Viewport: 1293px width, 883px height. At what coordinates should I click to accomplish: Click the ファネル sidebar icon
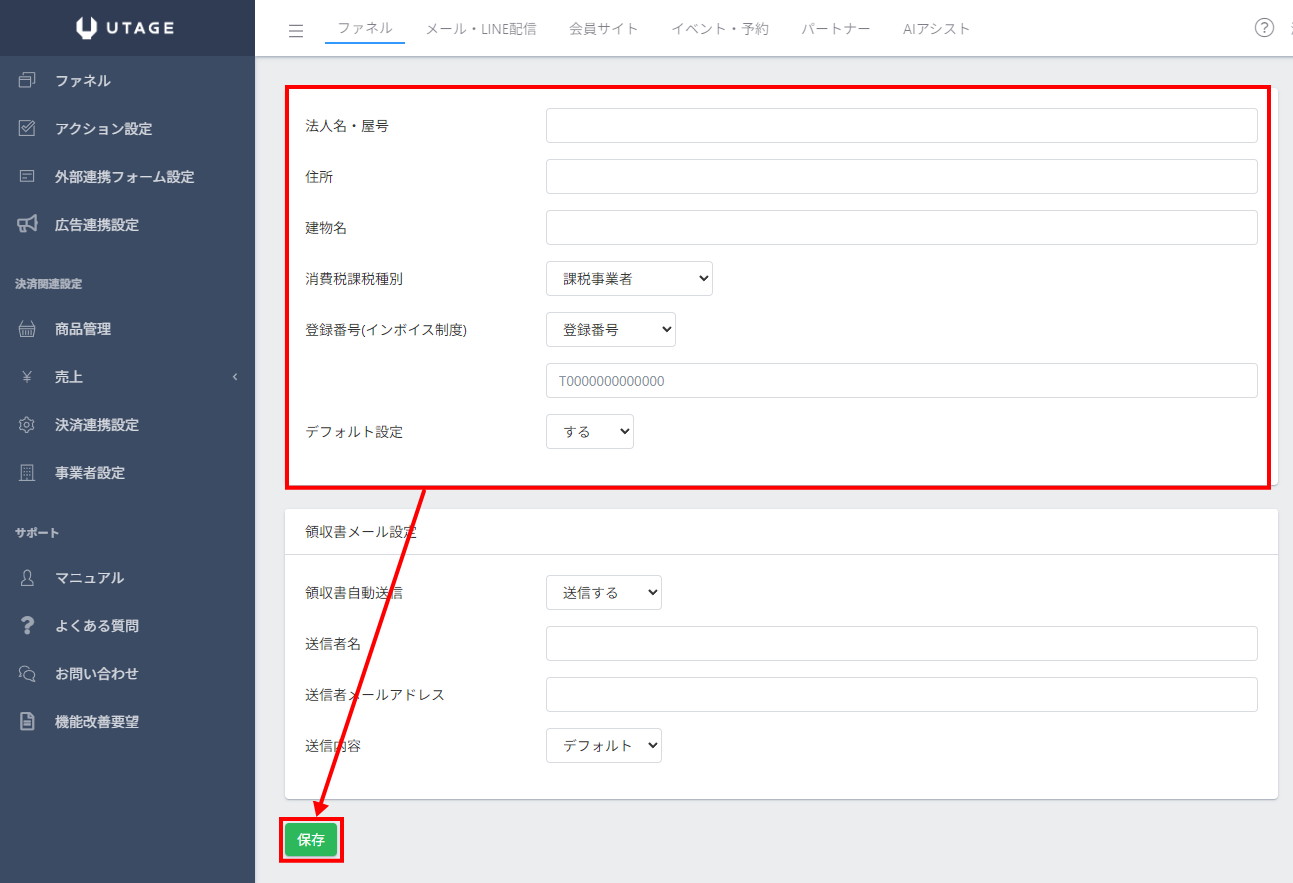pyautogui.click(x=27, y=81)
